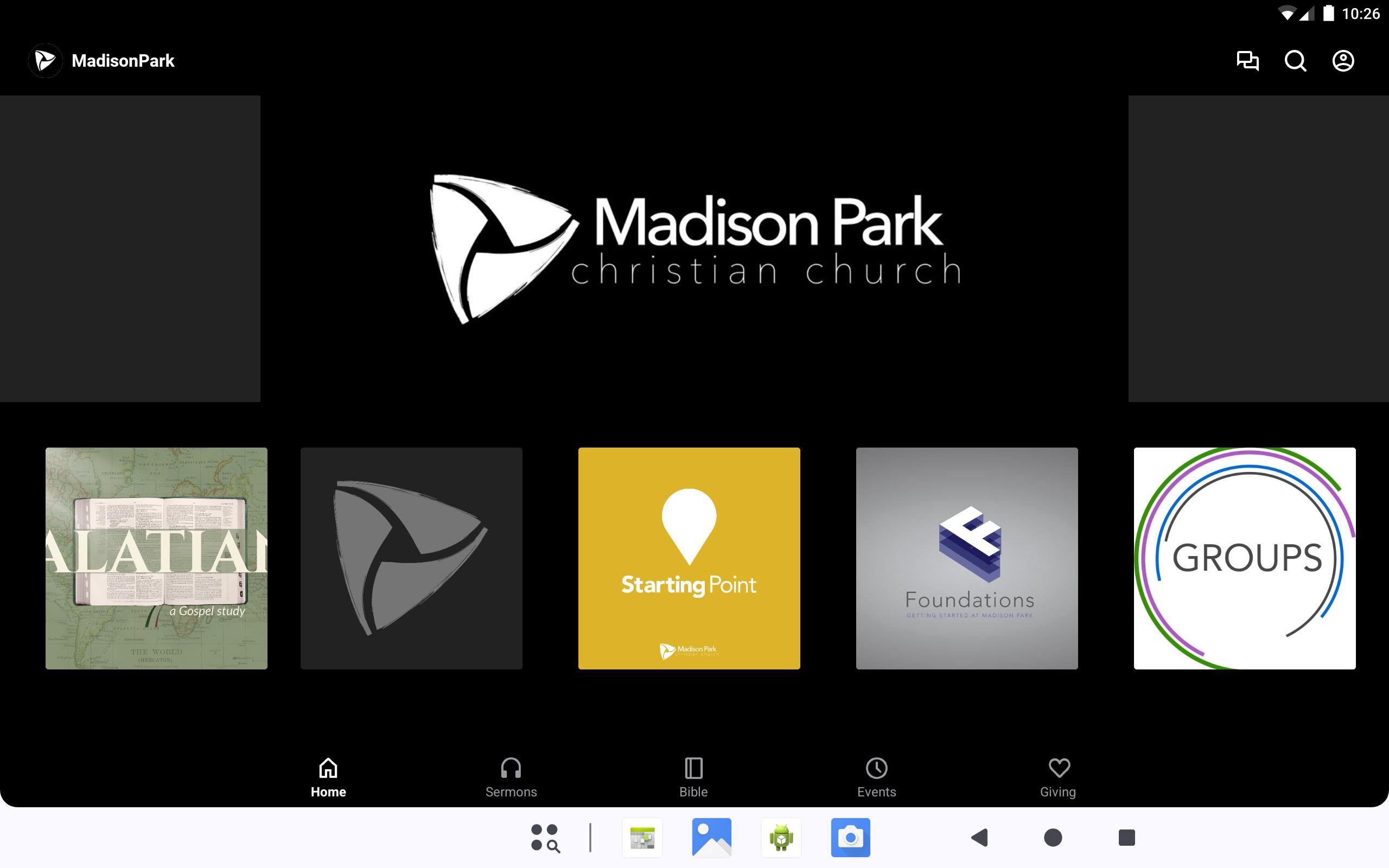Open the Galatians Gospel study tile
The width and height of the screenshot is (1389, 868).
coord(156,558)
